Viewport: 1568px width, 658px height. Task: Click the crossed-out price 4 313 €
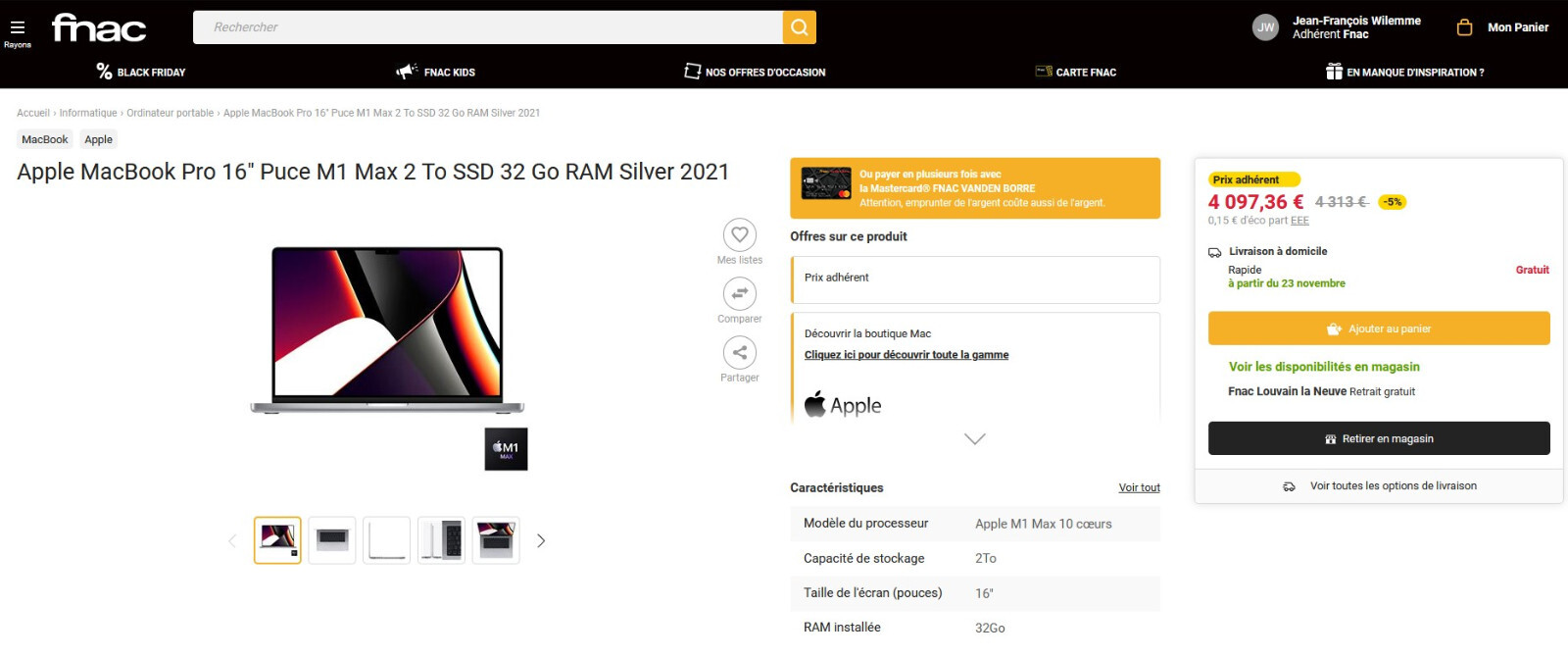coord(1341,202)
